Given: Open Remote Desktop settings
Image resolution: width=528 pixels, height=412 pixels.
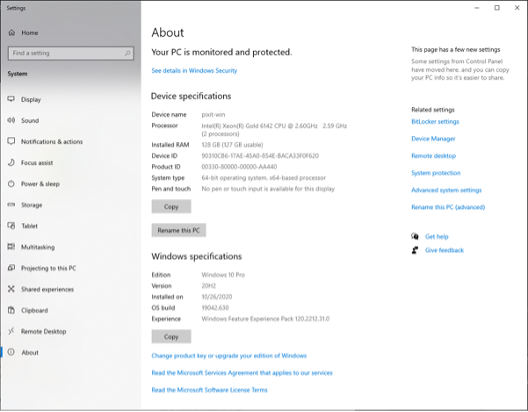Looking at the screenshot, I should click(71, 331).
